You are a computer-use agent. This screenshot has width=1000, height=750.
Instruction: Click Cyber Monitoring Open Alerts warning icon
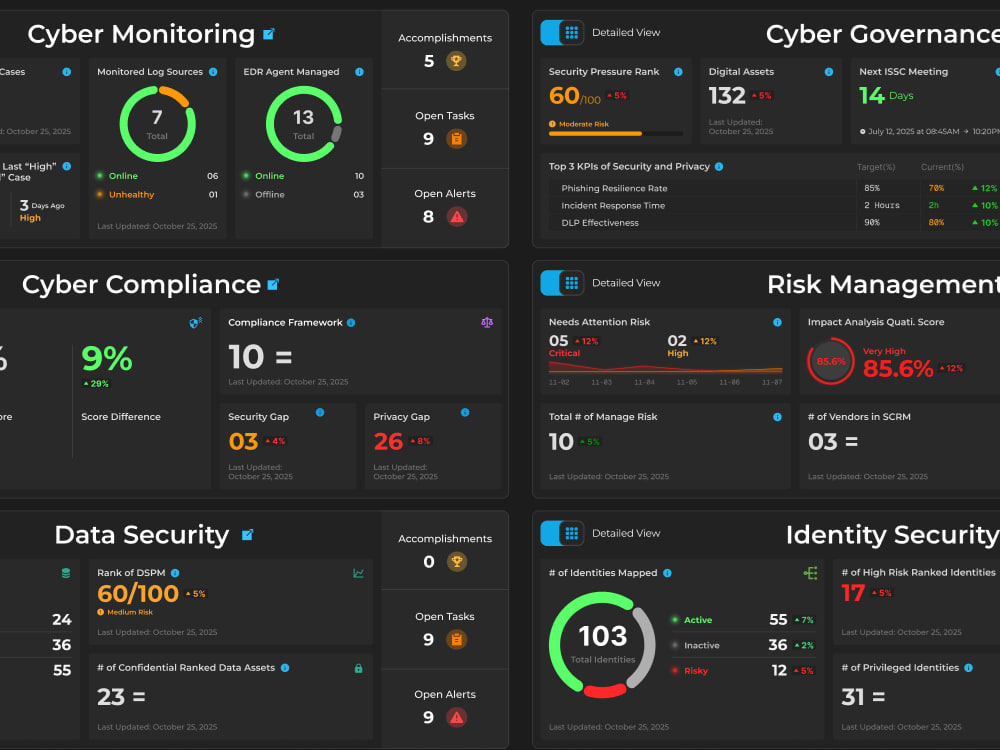457,217
